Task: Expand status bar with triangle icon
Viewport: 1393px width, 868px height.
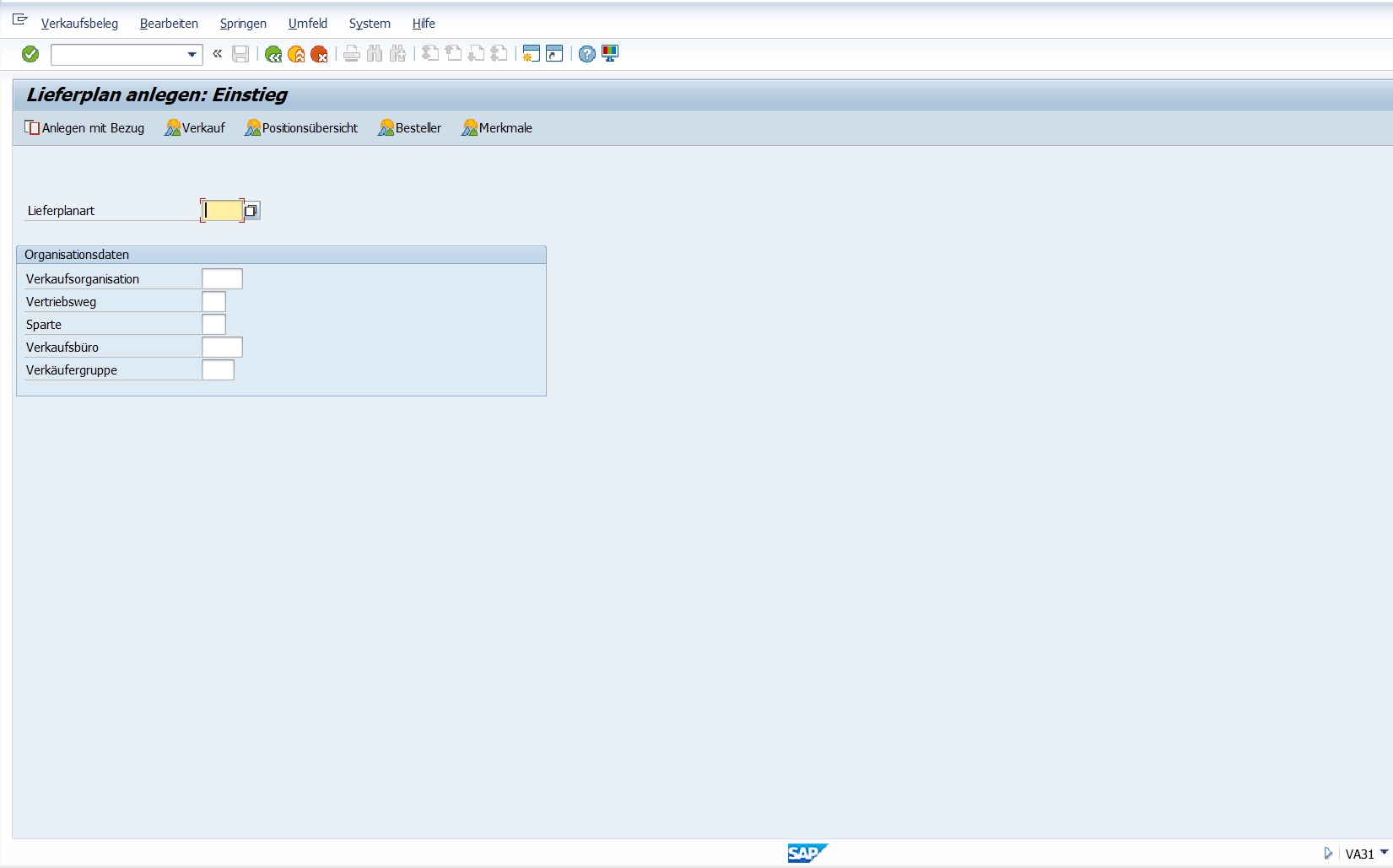Action: (1328, 854)
